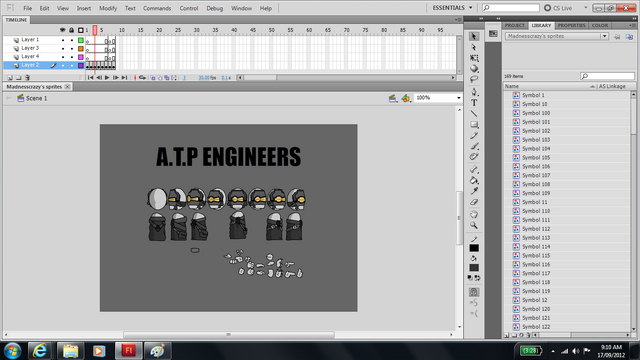
Task: Toggle Edit Multiple Frames
Action: (x=167, y=78)
